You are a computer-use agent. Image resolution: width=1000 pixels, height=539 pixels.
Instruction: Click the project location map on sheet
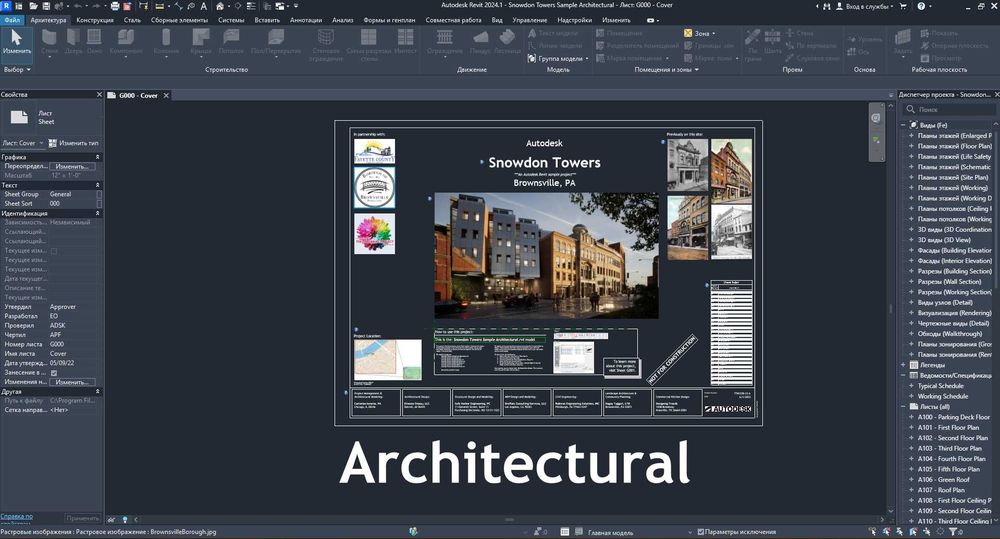point(387,360)
